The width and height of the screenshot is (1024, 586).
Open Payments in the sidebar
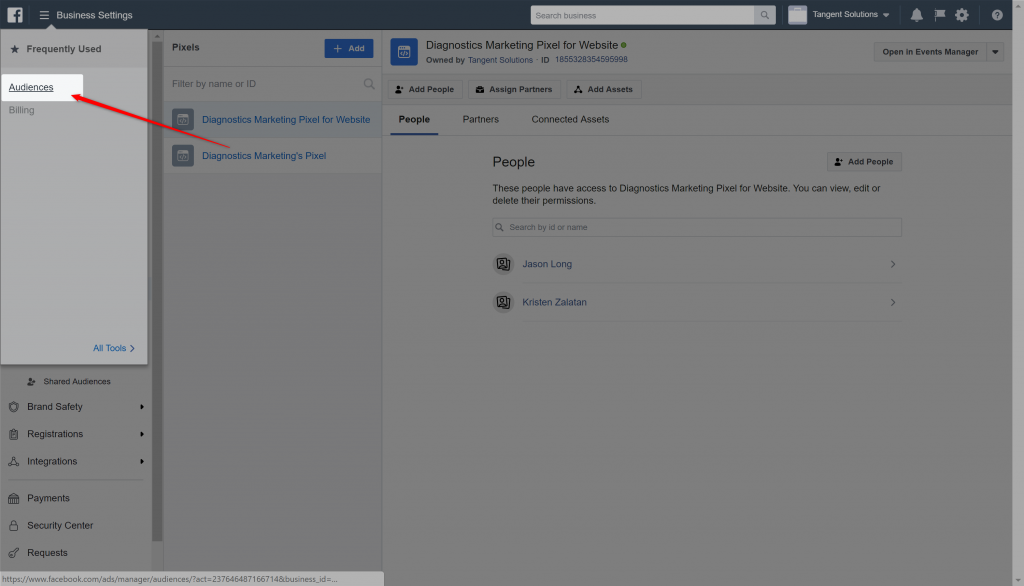[48, 498]
